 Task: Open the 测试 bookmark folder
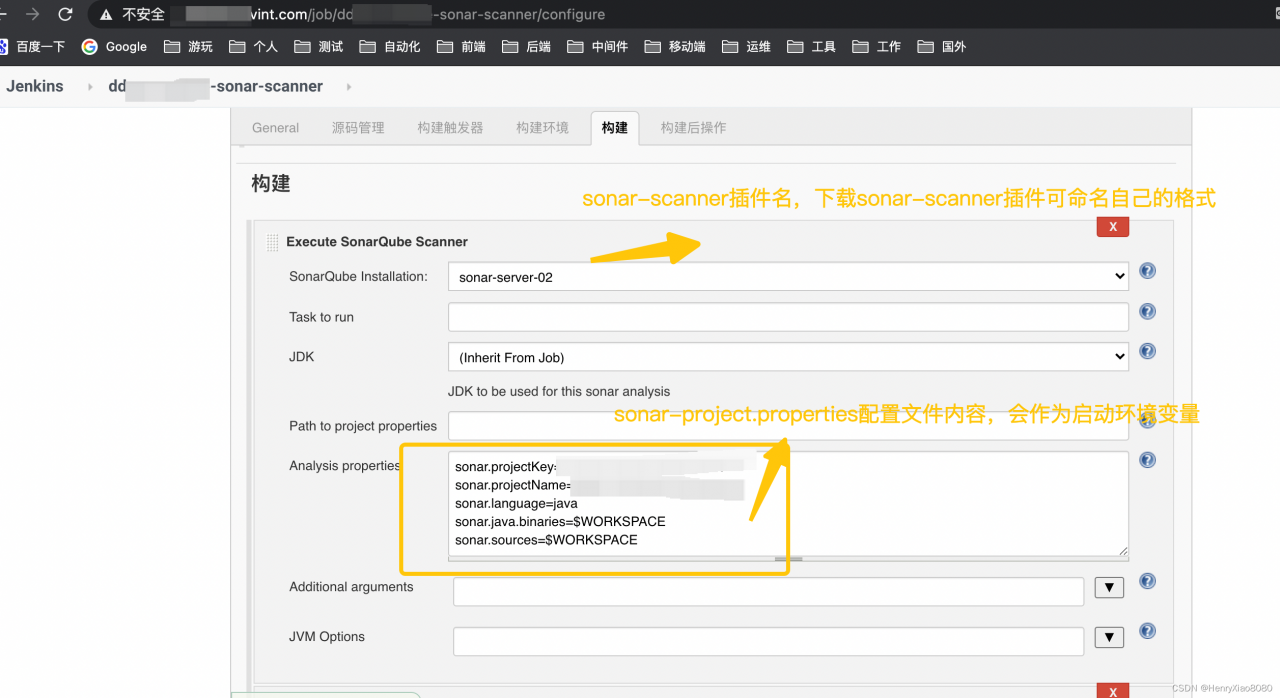click(x=319, y=46)
